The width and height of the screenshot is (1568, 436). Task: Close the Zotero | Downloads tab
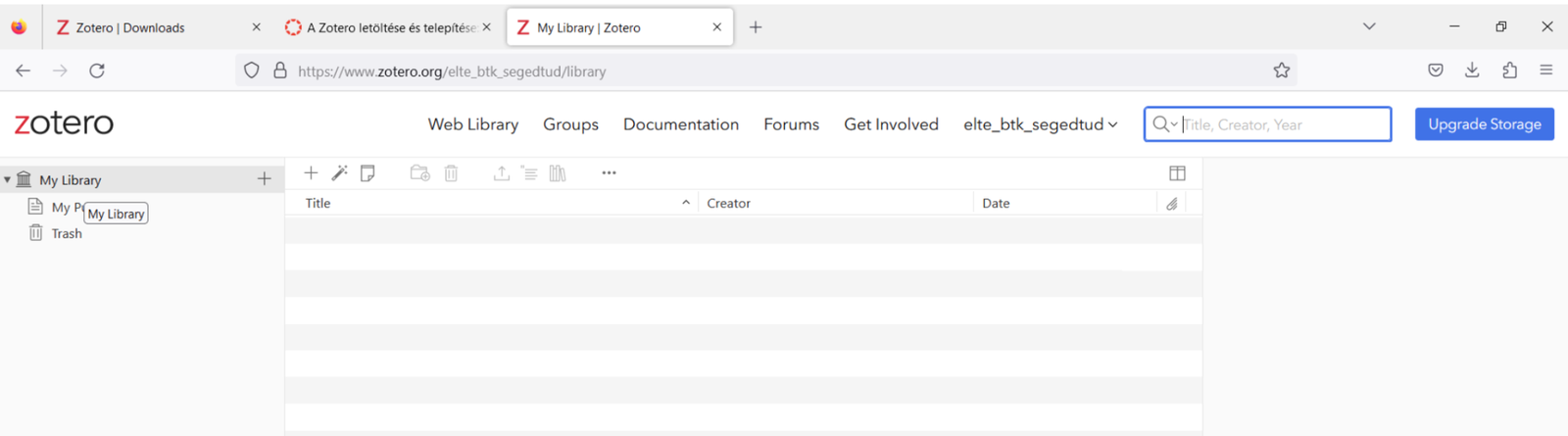coord(256,27)
